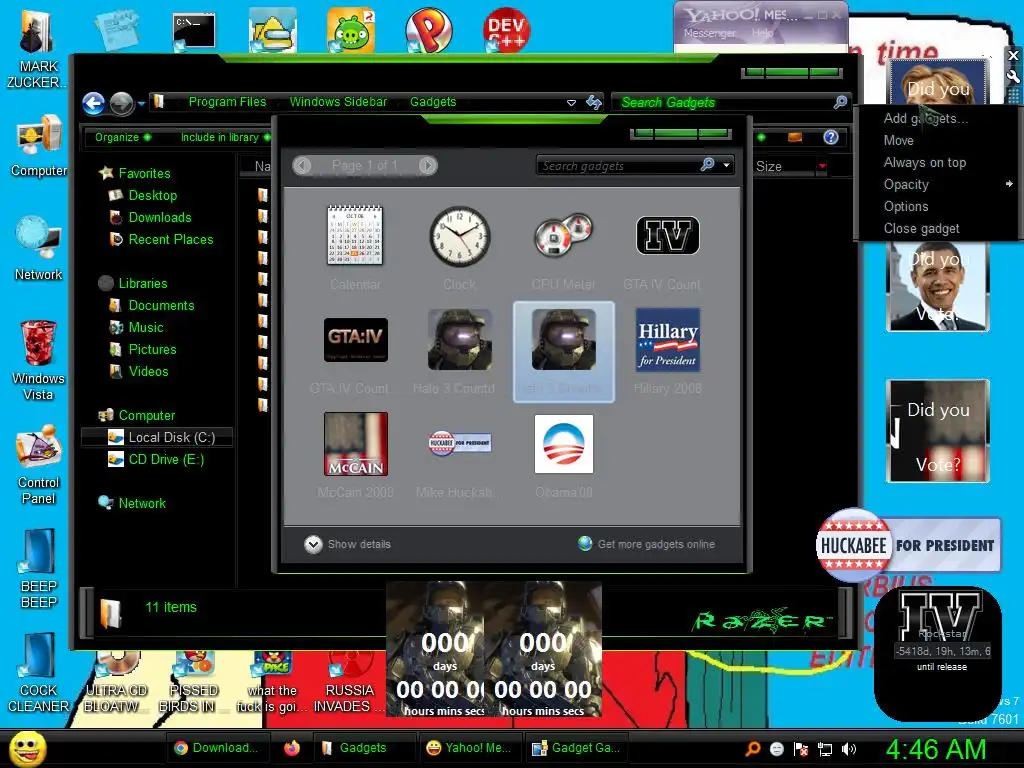Click the smiley Start button
The width and height of the screenshot is (1024, 768).
tap(27, 749)
